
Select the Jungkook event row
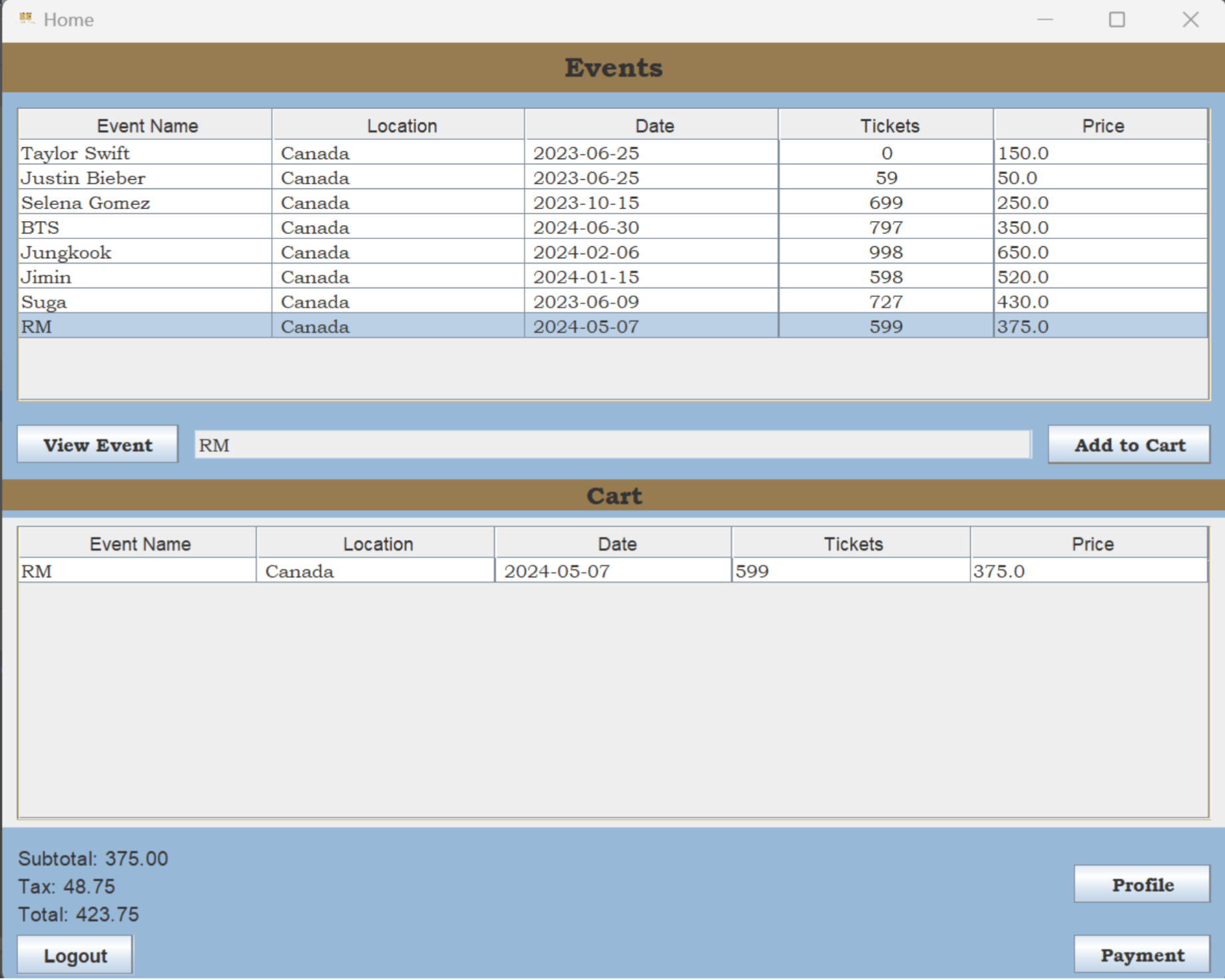[x=613, y=252]
